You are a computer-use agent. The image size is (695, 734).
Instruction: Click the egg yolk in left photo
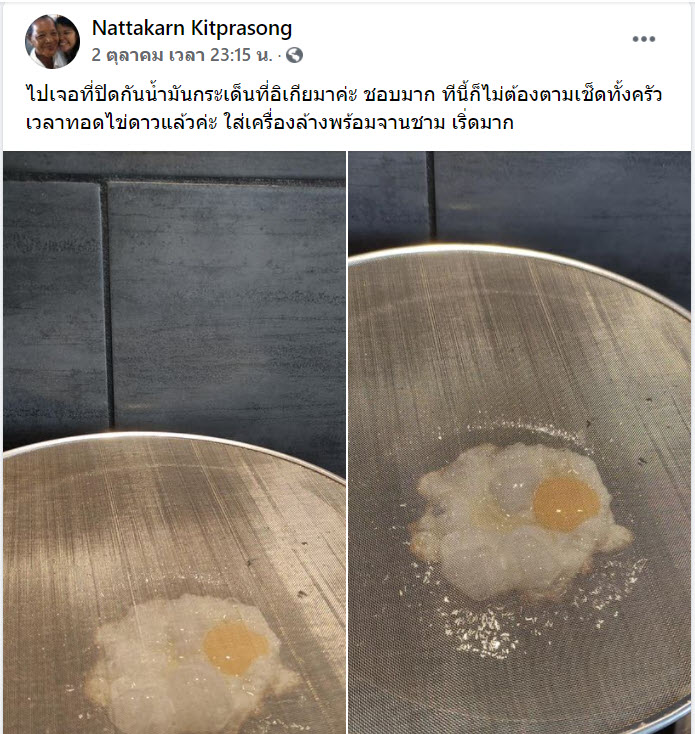[235, 648]
